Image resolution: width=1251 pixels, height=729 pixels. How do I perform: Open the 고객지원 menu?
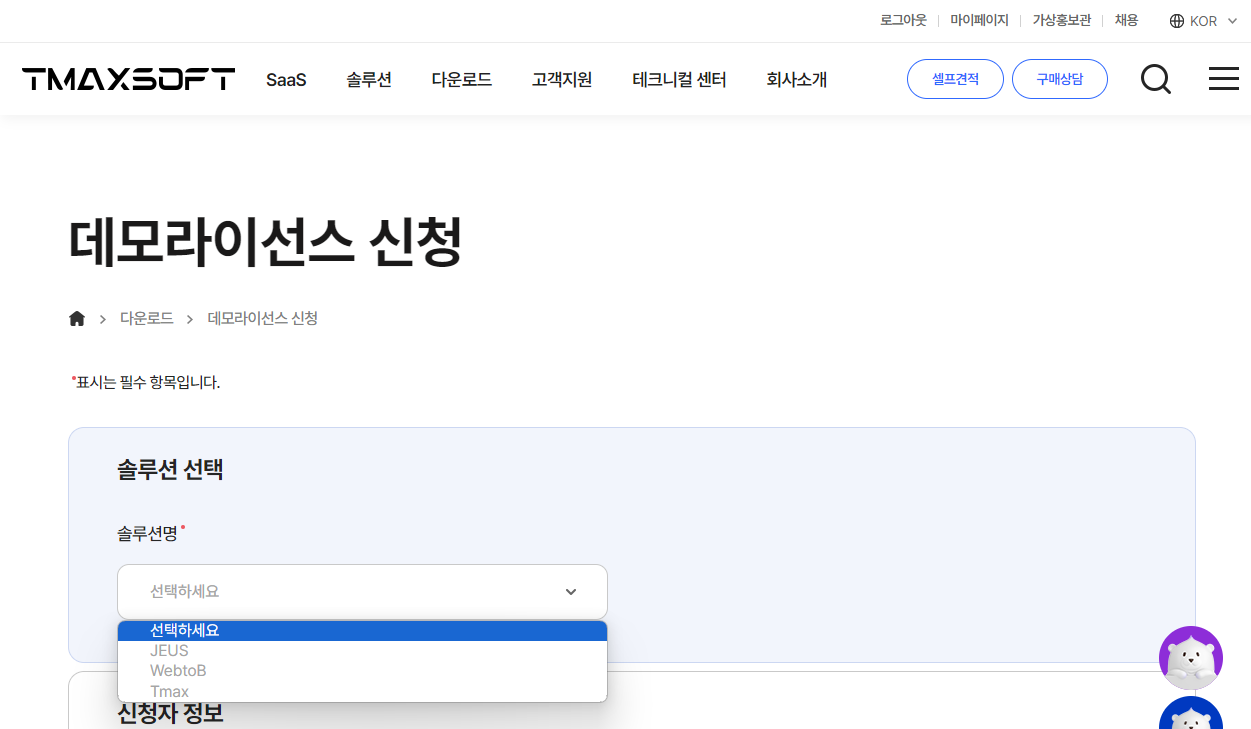(562, 80)
